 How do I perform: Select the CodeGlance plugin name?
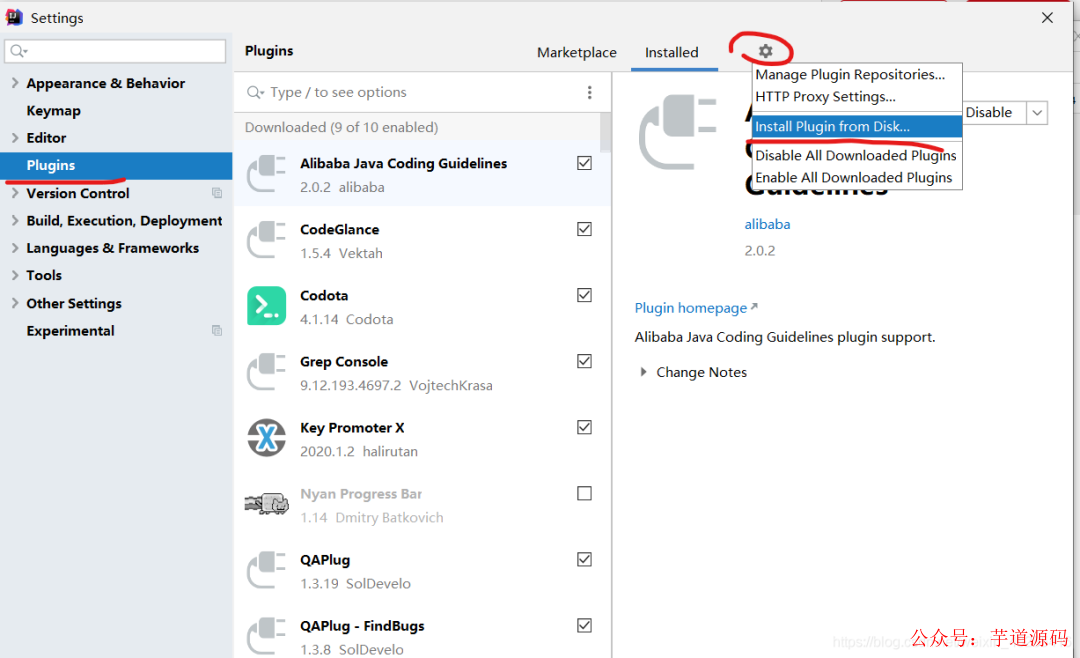340,229
